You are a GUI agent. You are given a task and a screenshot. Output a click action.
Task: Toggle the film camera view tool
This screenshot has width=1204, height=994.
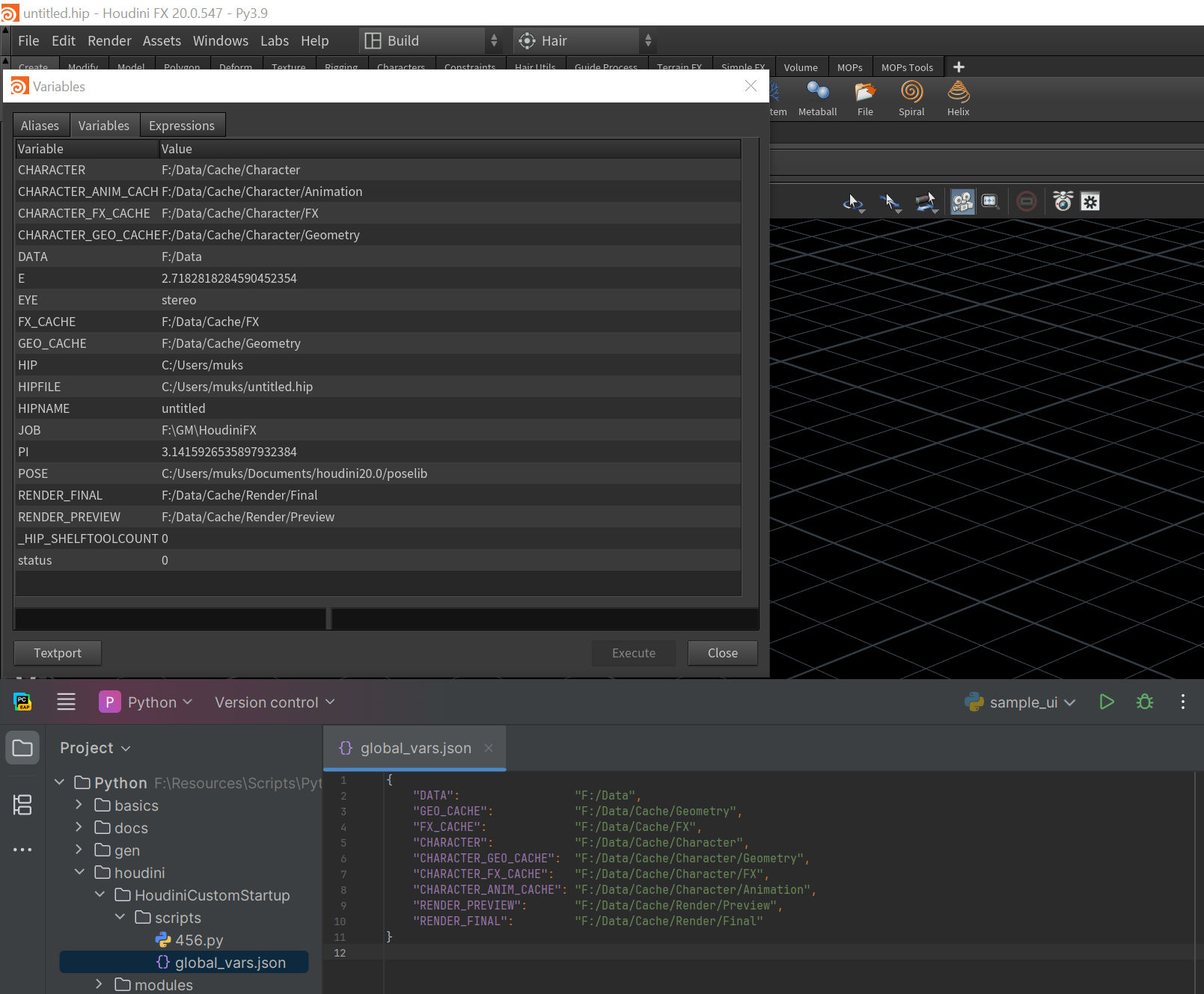[x=962, y=202]
